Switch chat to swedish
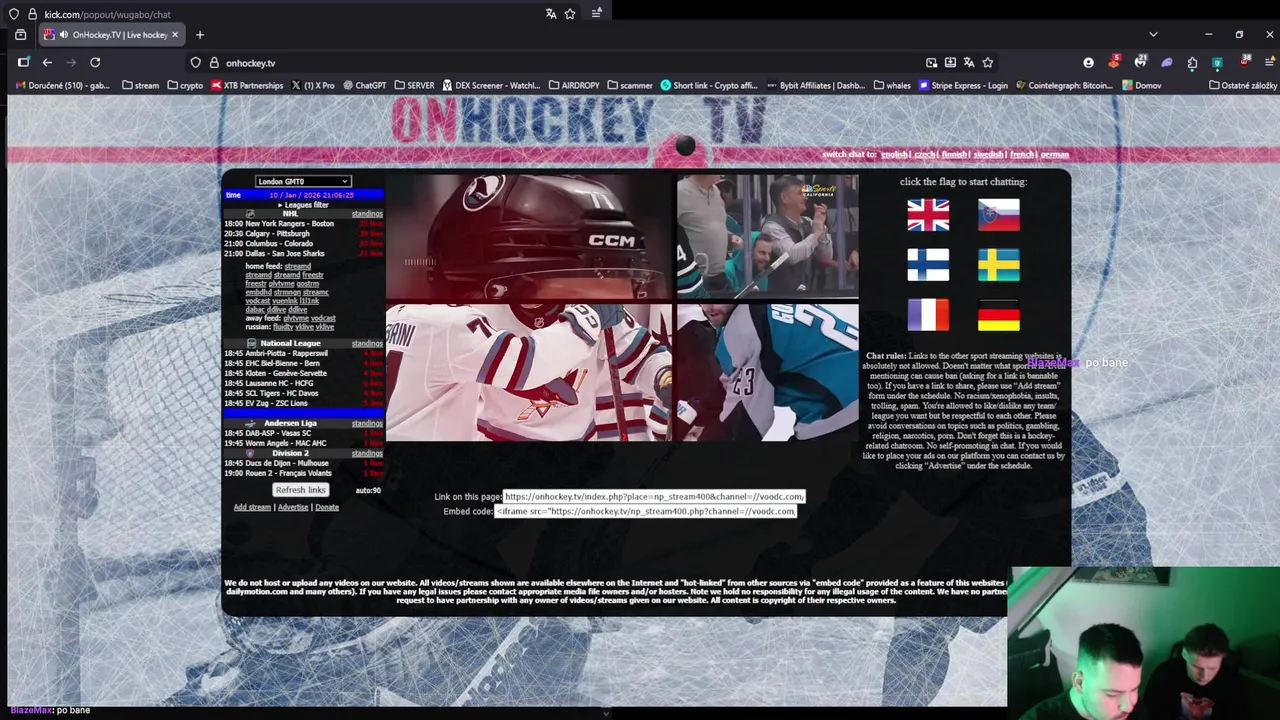1280x720 pixels. pos(988,154)
